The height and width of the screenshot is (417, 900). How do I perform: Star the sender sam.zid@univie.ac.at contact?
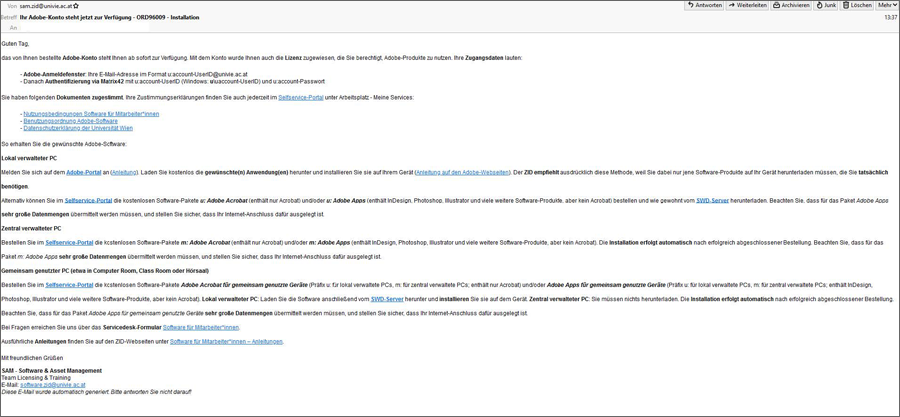(x=76, y=6)
